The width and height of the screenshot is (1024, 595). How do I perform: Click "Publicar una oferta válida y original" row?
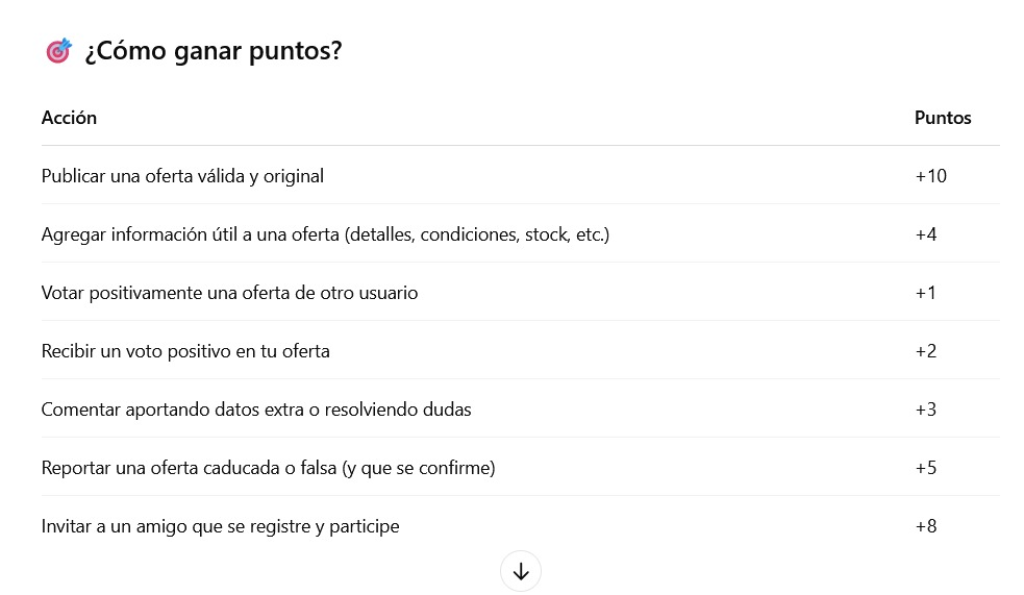[182, 176]
